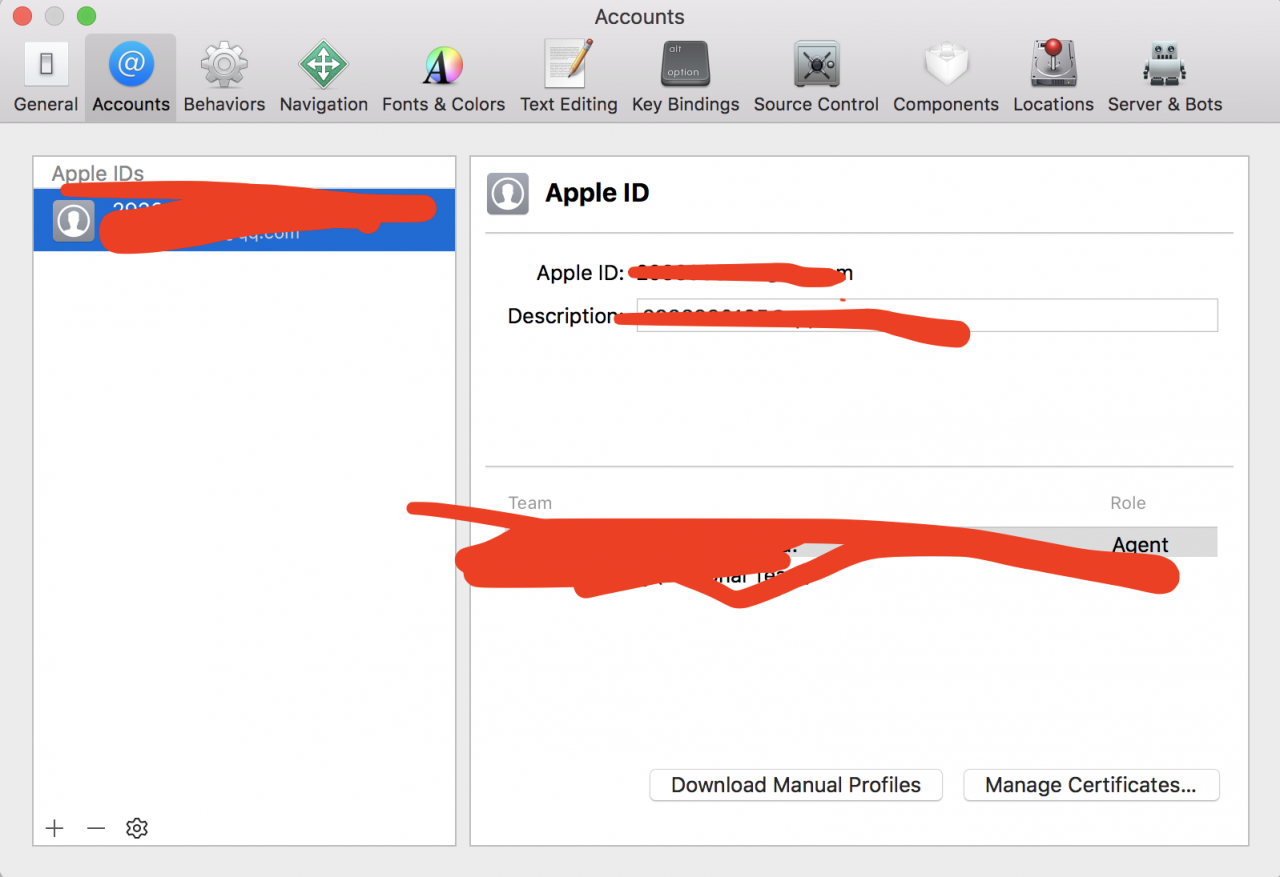Open the Source Control pane
The width and height of the screenshot is (1280, 877).
coord(816,78)
